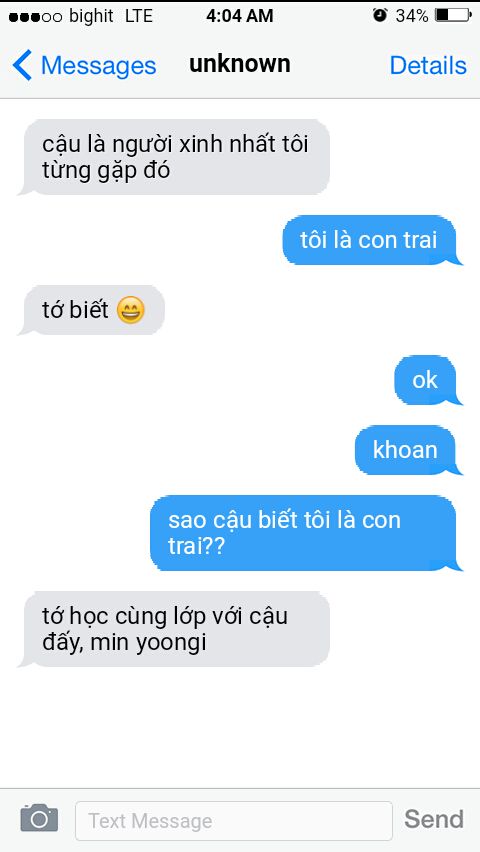Tap the camera icon beside message field
Screen dimensions: 480x852
click(x=39, y=818)
